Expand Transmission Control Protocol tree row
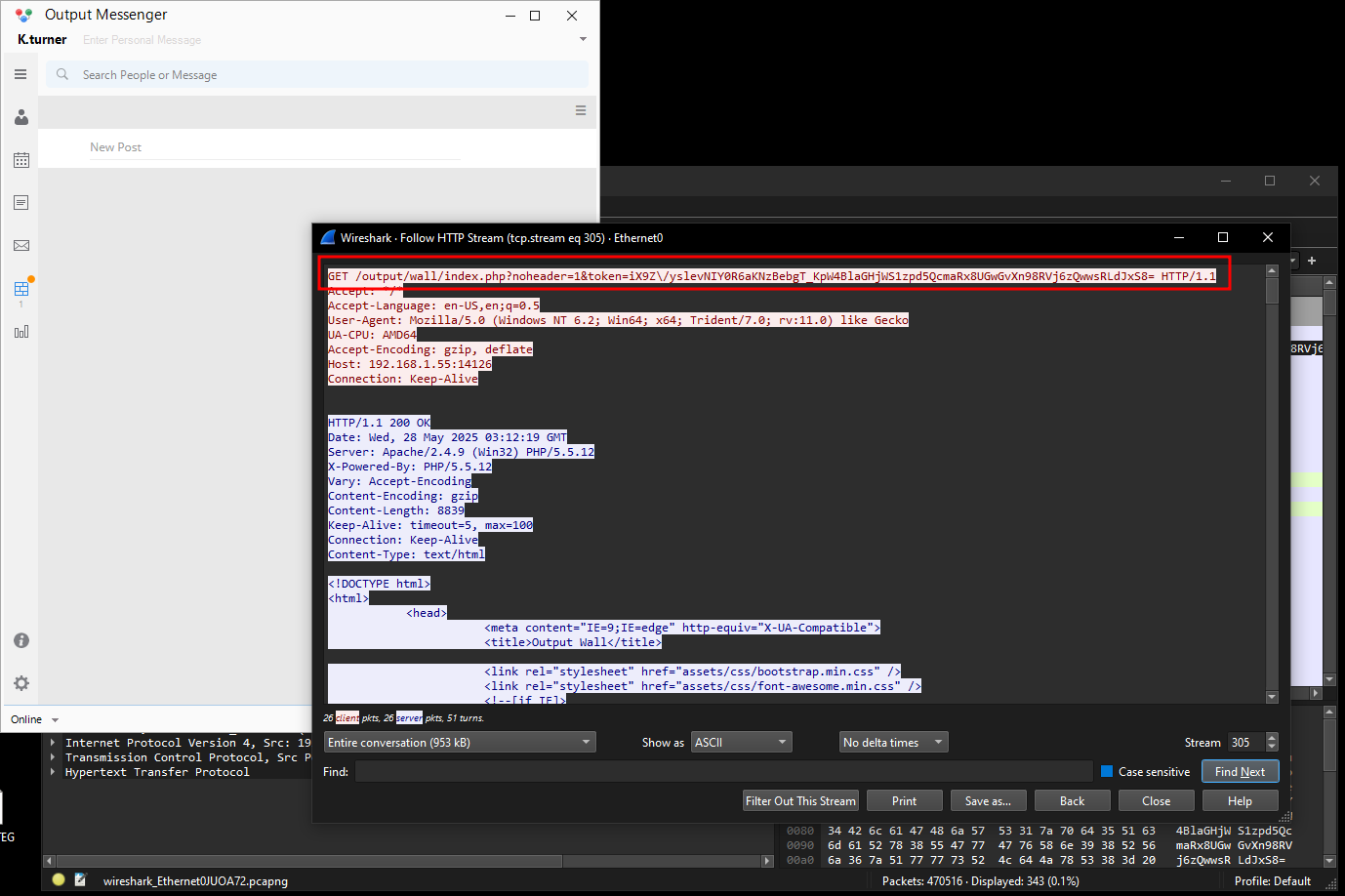This screenshot has height=896, width=1345. click(x=53, y=757)
